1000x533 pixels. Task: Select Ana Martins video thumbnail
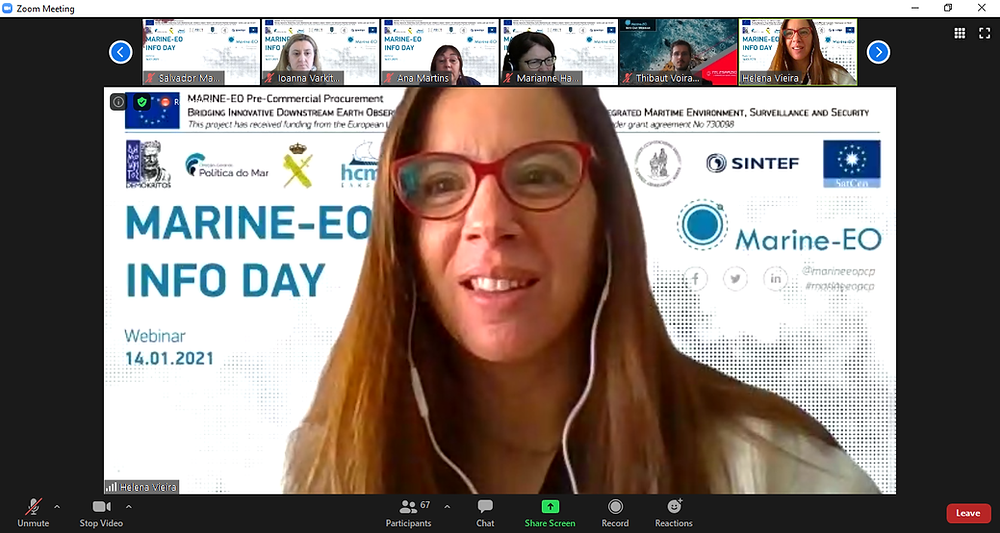(x=439, y=52)
